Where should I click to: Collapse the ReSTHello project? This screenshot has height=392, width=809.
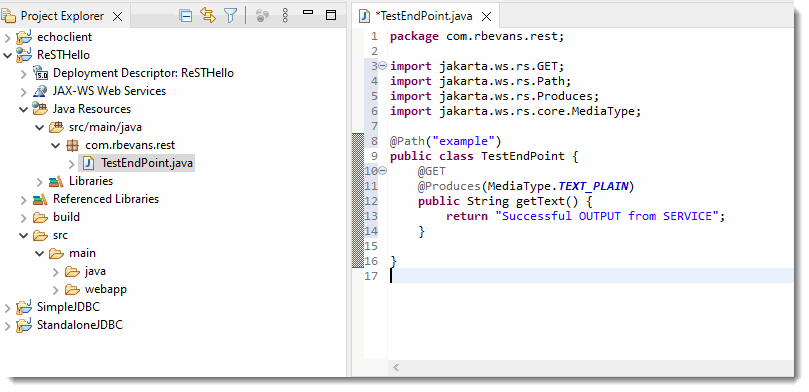7,55
